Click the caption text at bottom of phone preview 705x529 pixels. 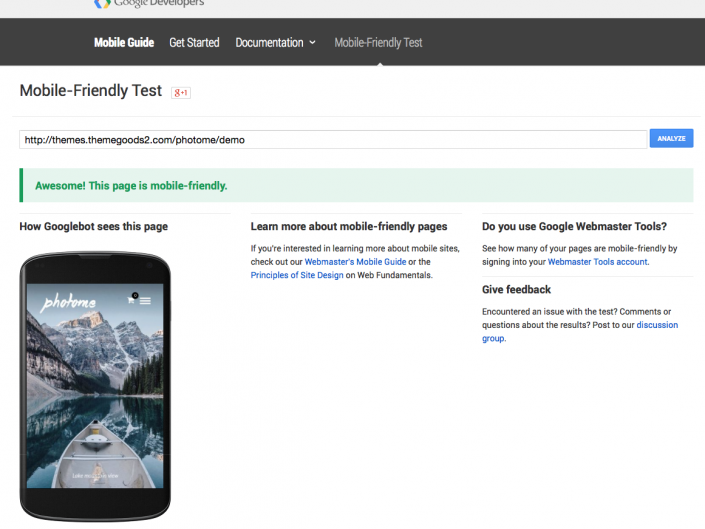click(x=95, y=476)
